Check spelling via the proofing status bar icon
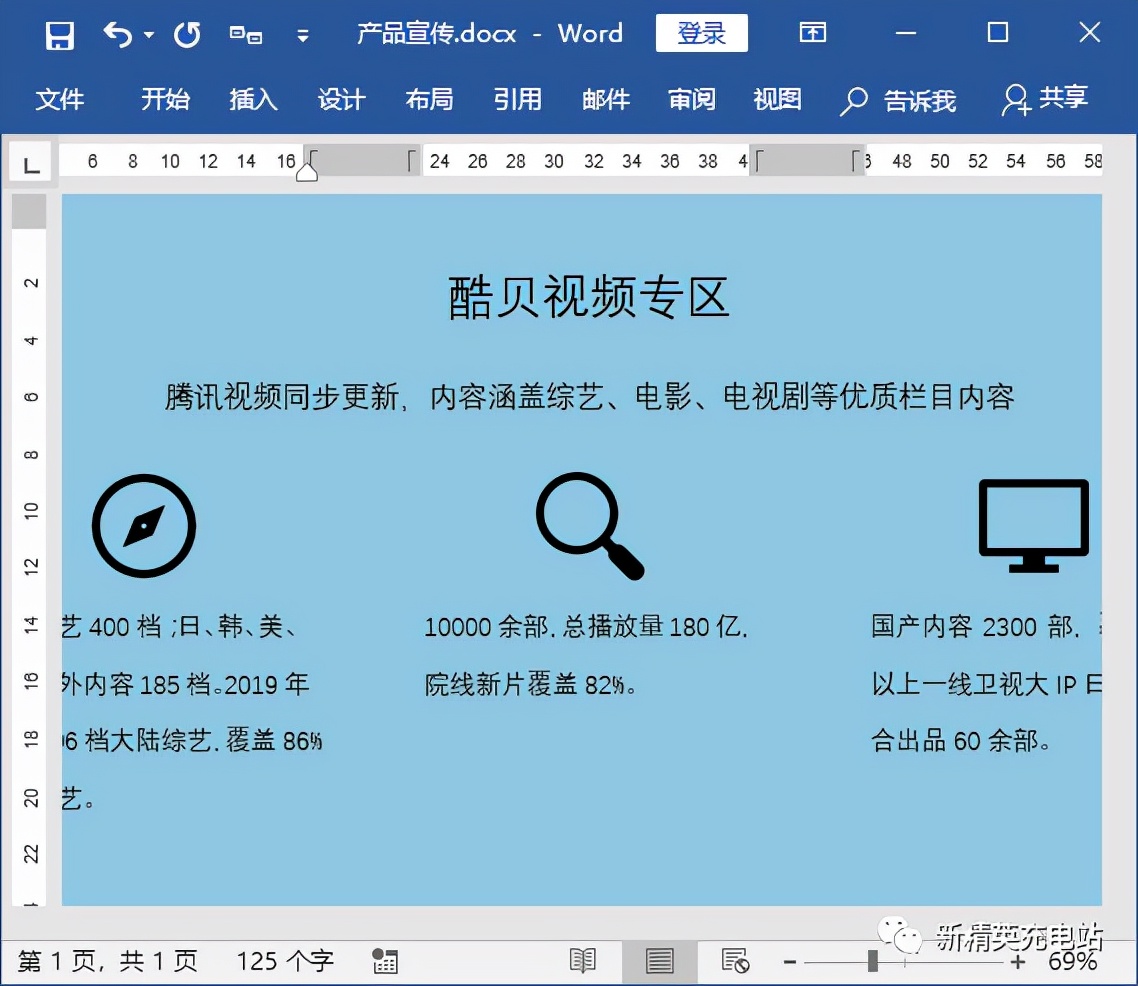The image size is (1138, 986). click(383, 961)
